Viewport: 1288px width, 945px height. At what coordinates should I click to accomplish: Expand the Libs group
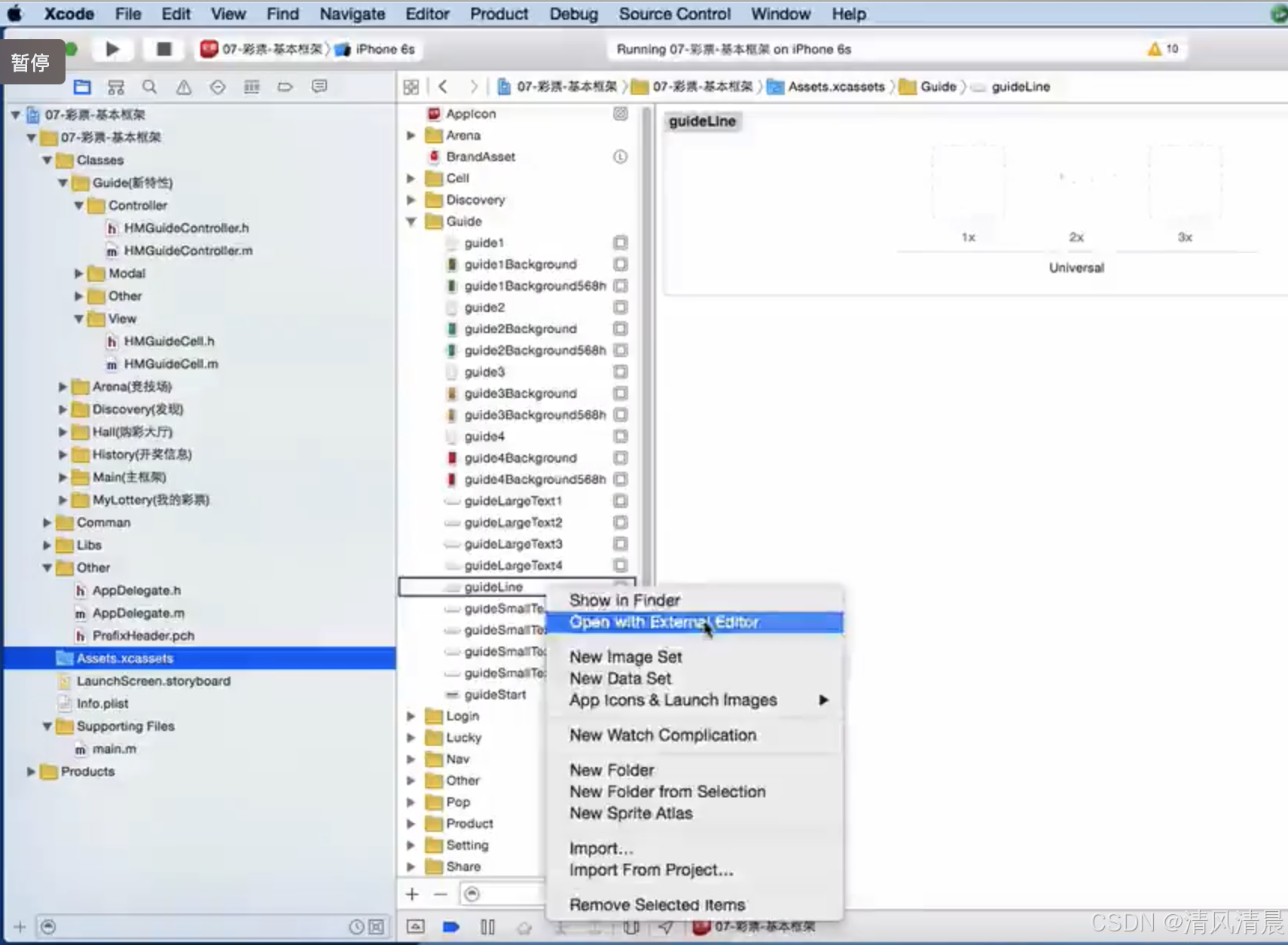[x=47, y=545]
